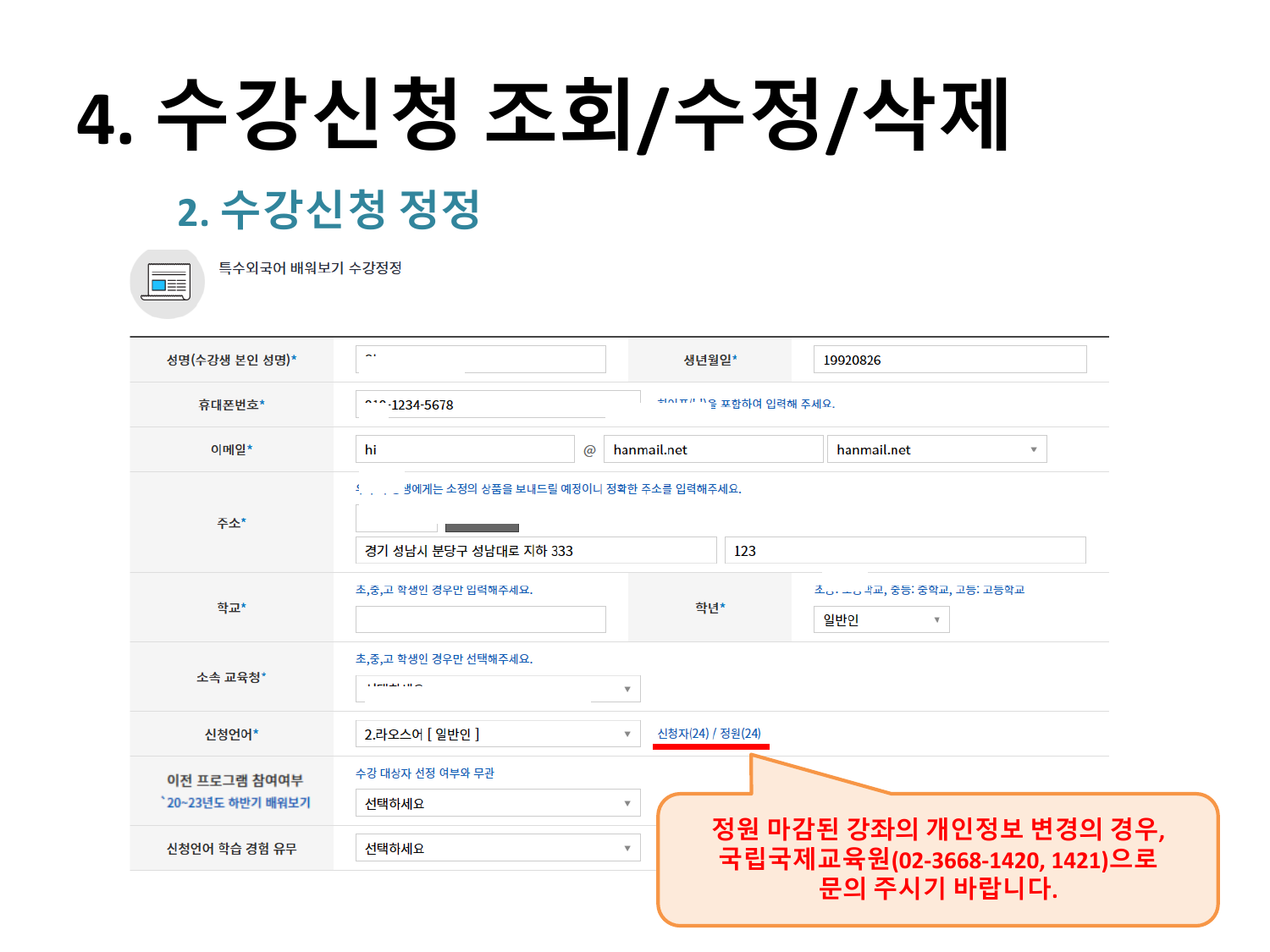The image size is (1270, 952).
Task: Click the postal code box in 주소 row
Action: coord(396,518)
